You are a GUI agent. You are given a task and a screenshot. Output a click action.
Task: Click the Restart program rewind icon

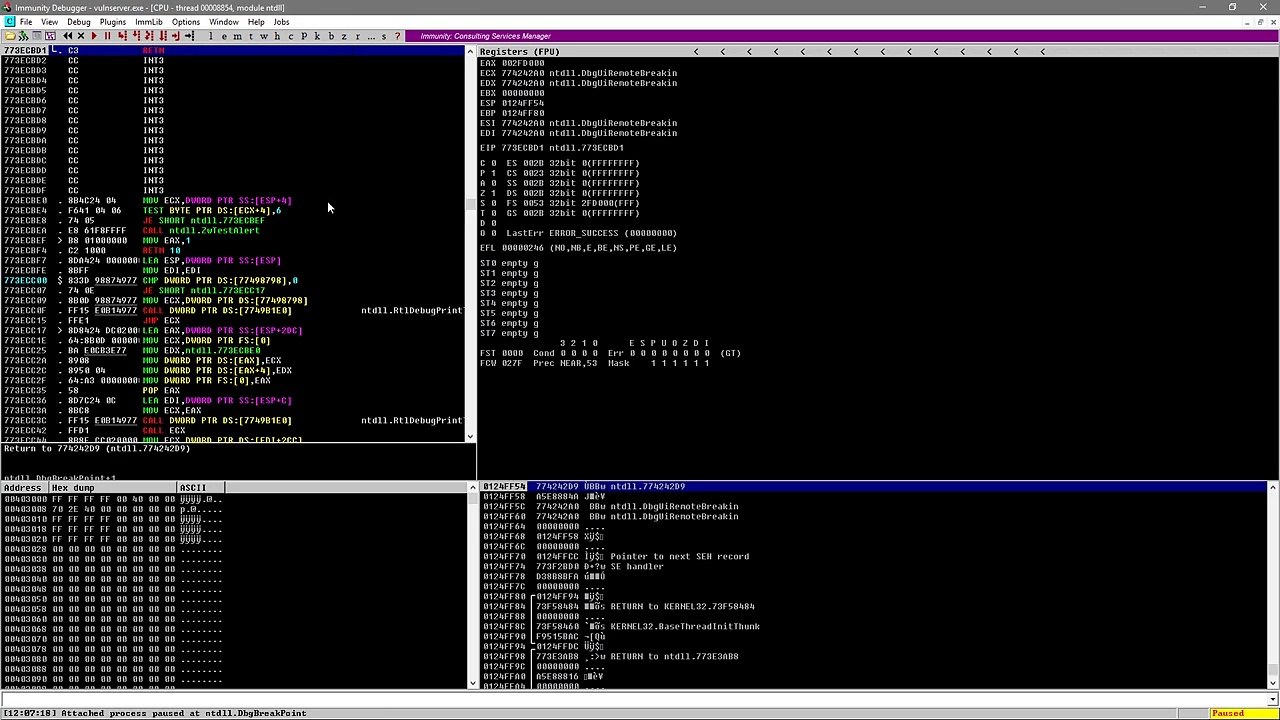tap(68, 36)
